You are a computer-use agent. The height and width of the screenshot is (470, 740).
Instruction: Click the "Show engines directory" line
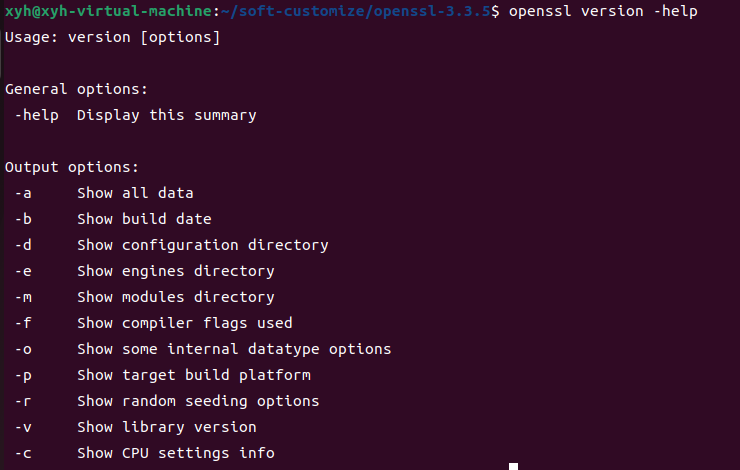175,271
